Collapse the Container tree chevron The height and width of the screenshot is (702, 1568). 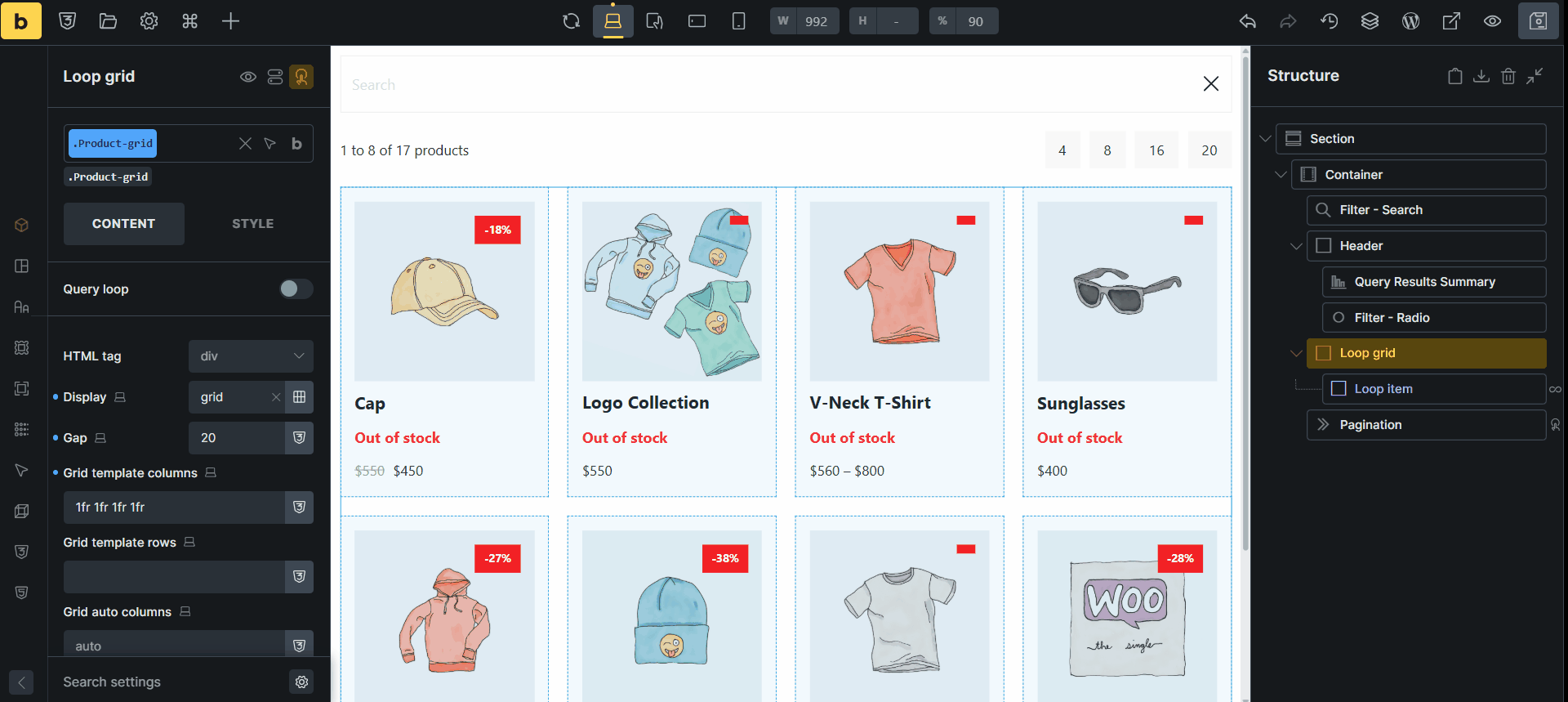1281,175
